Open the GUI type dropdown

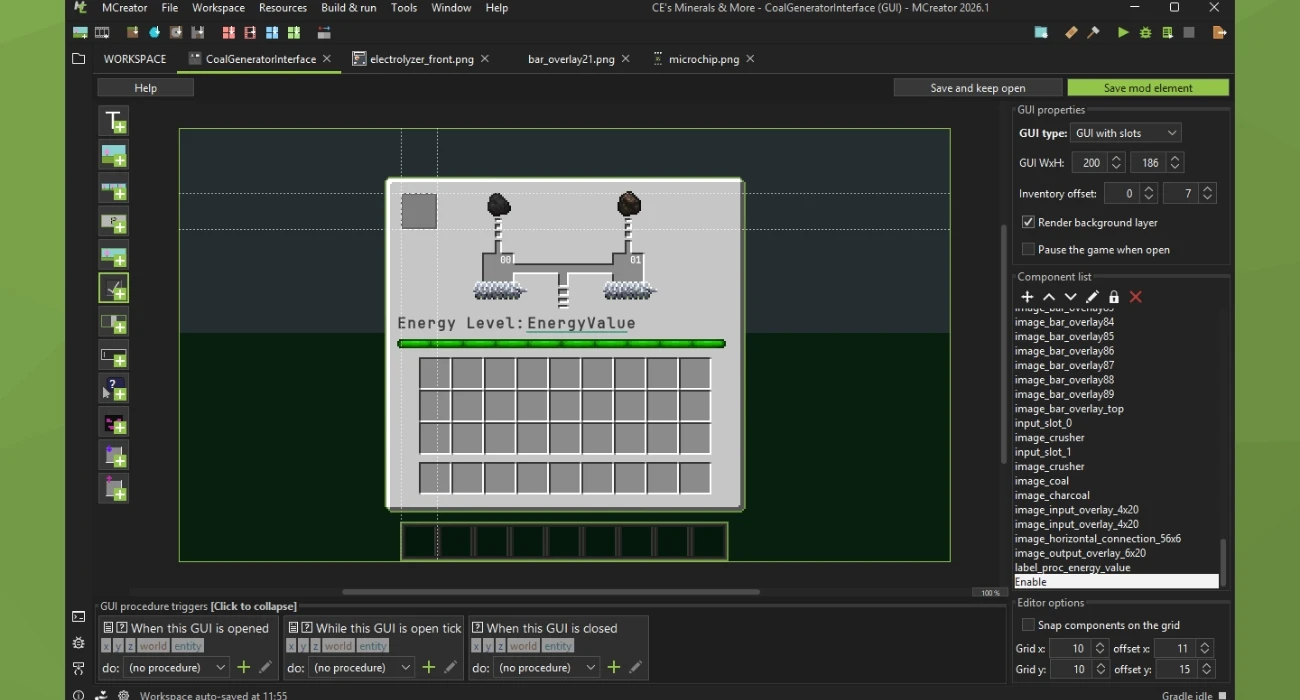(x=1125, y=133)
